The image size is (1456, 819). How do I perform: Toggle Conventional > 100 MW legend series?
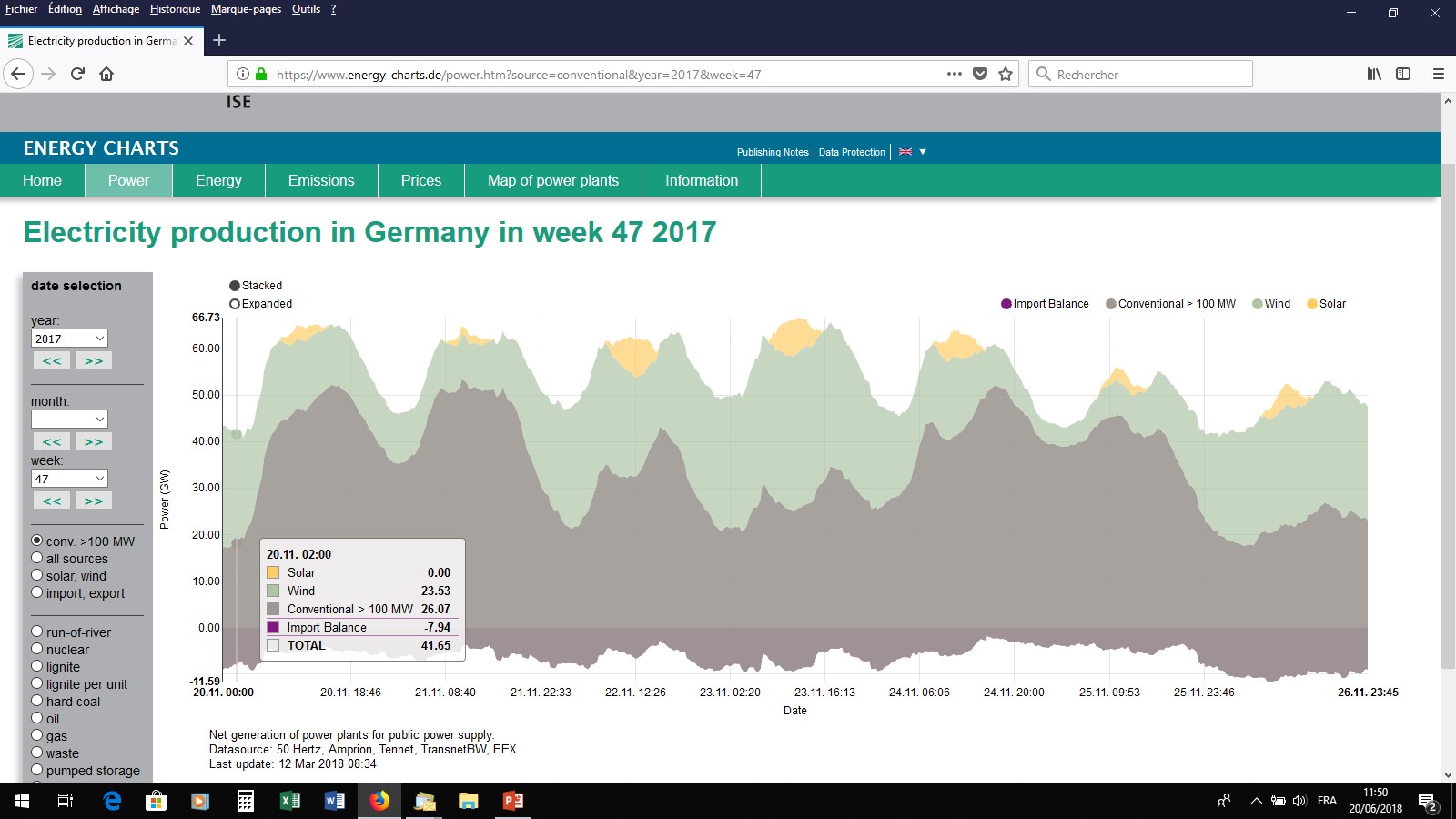pos(1171,304)
